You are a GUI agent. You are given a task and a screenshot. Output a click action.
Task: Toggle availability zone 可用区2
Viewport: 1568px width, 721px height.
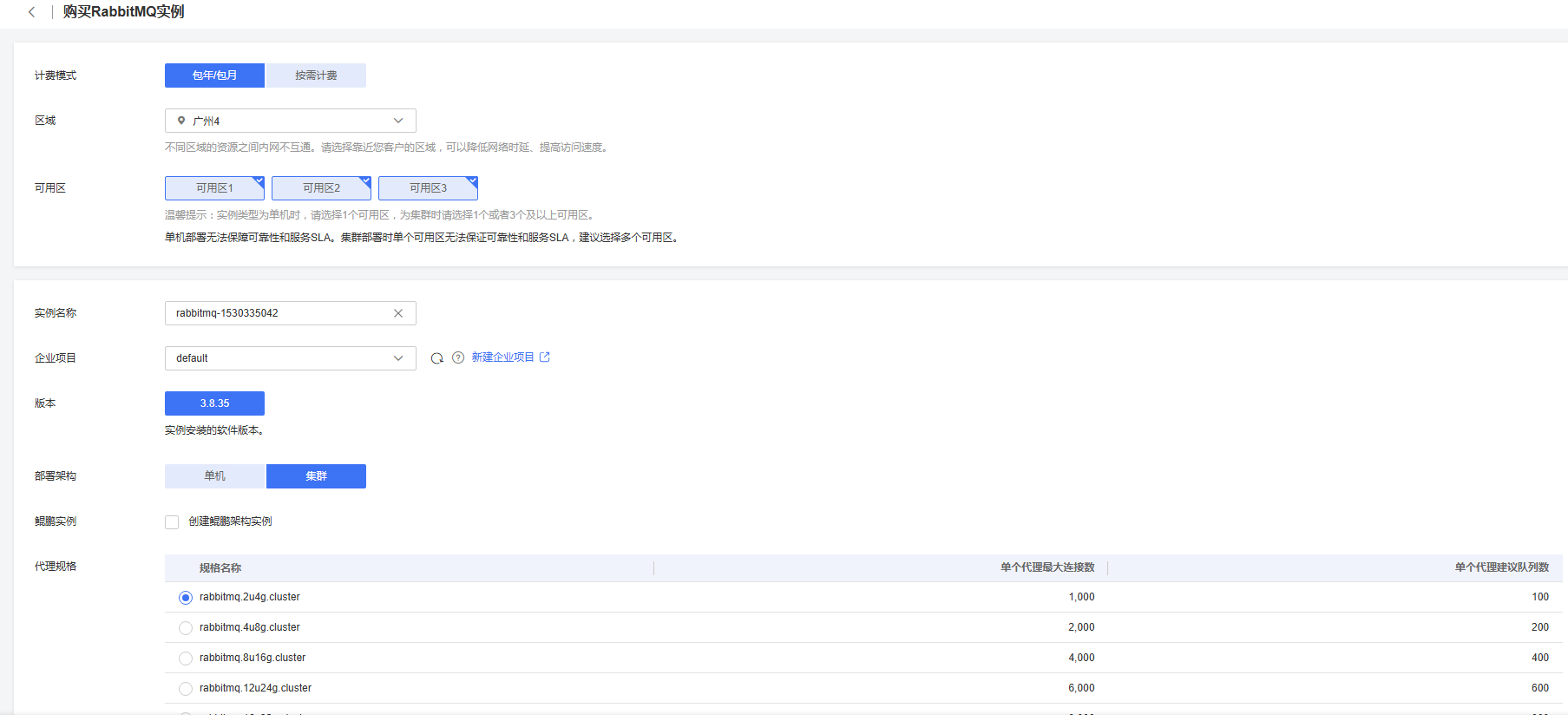point(321,188)
